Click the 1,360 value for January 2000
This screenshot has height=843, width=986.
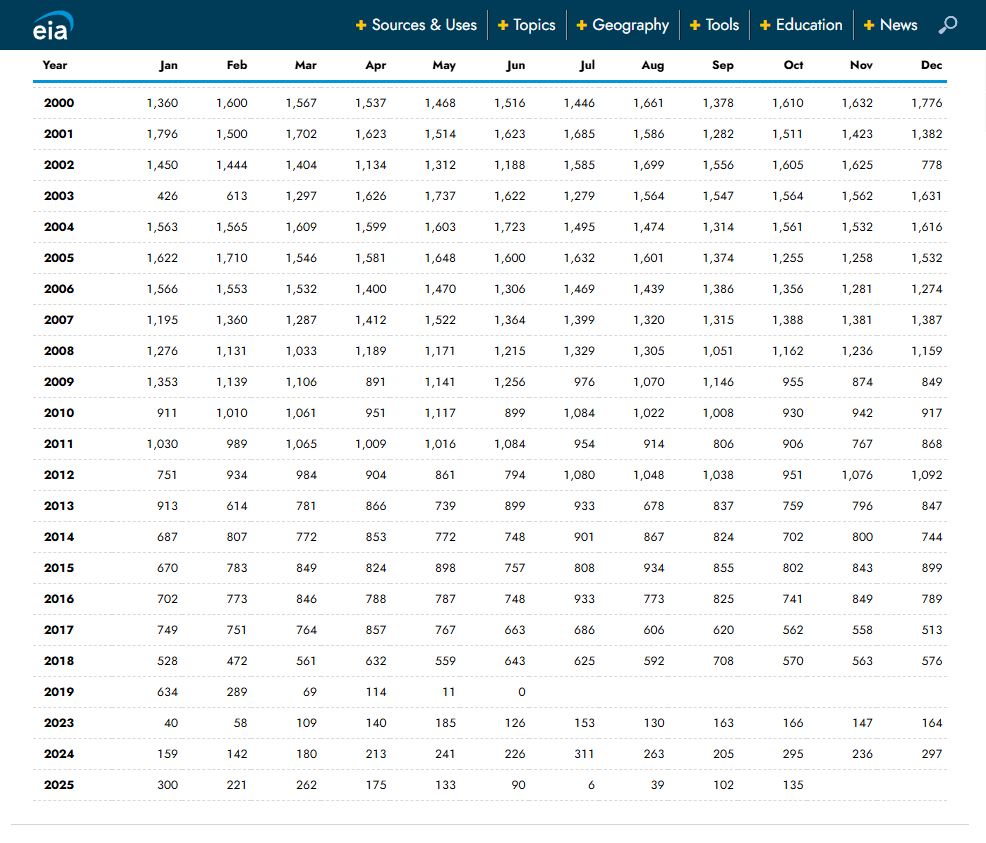163,103
